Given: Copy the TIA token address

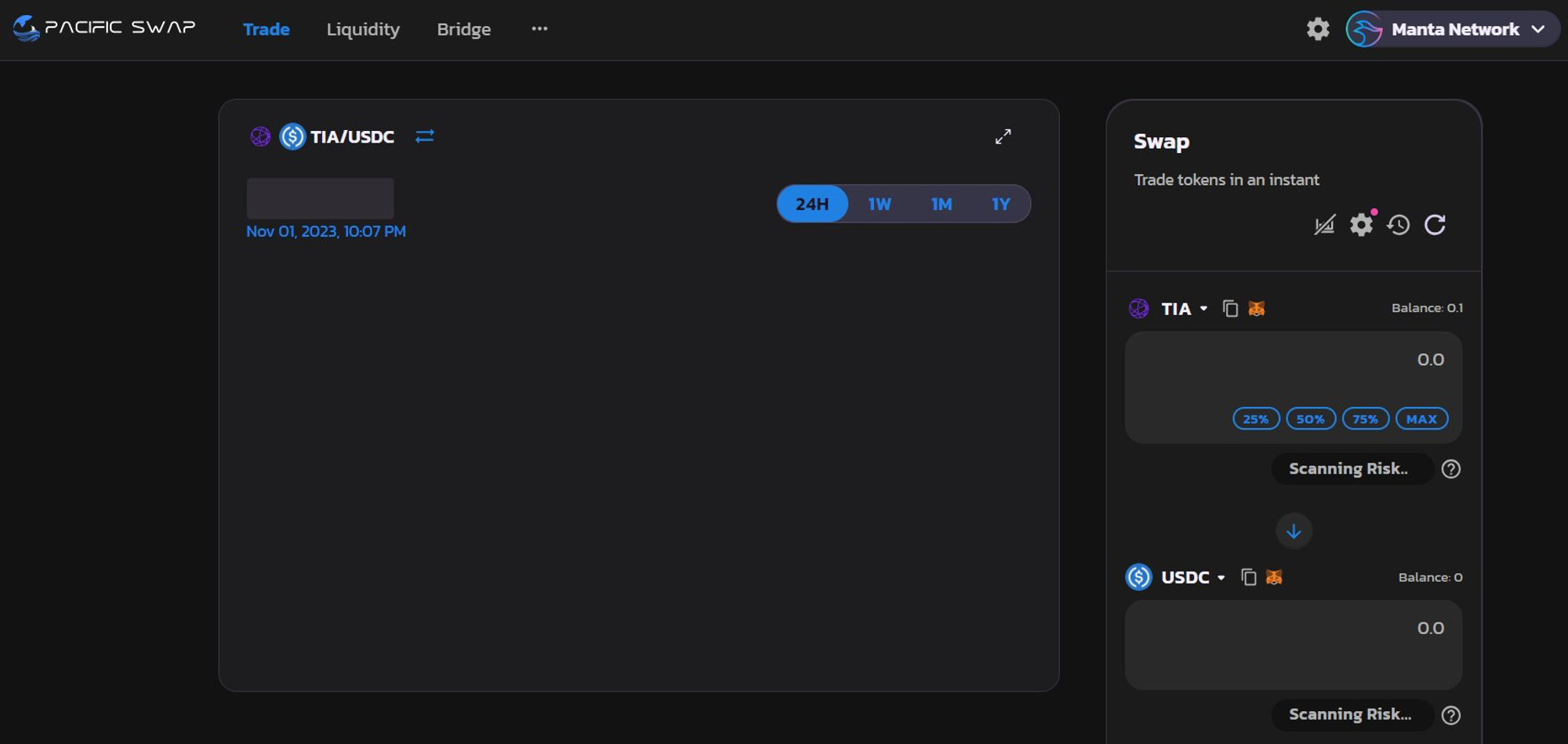Looking at the screenshot, I should 1230,309.
